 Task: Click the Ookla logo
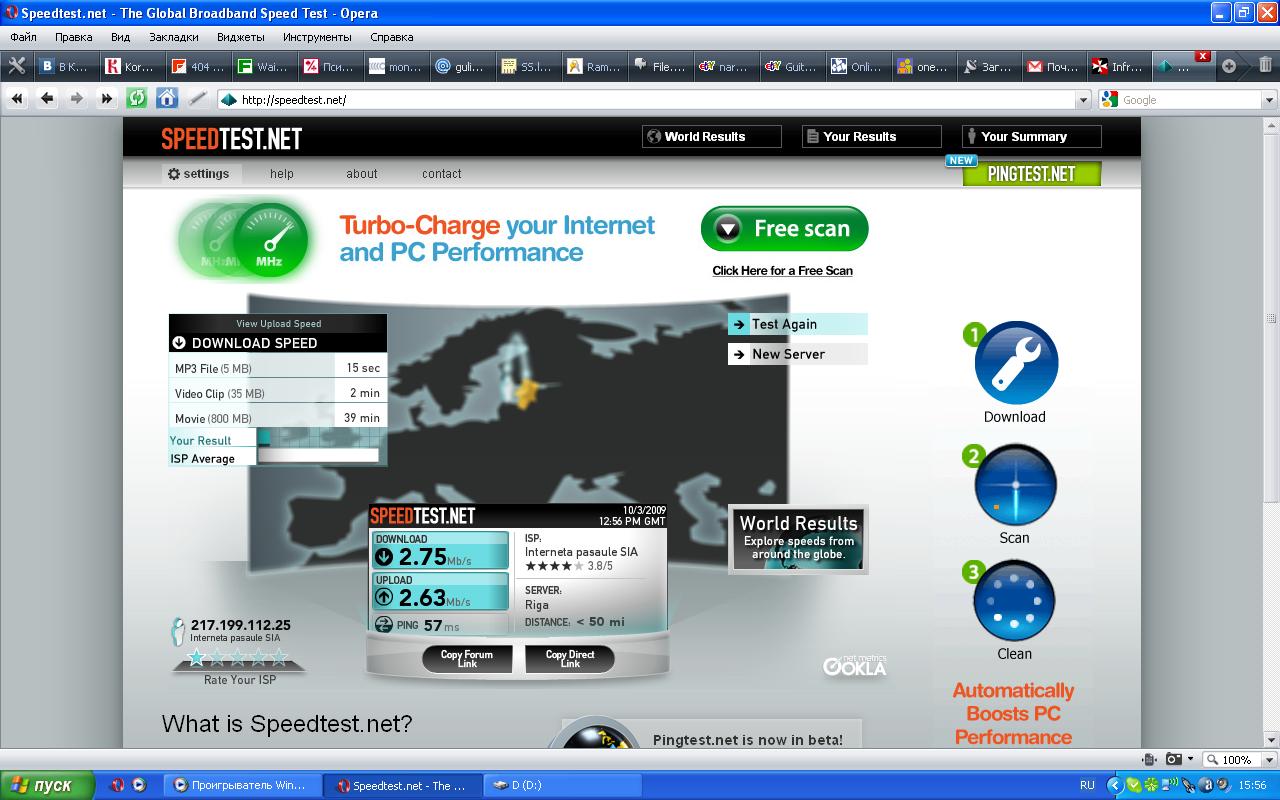[855, 665]
